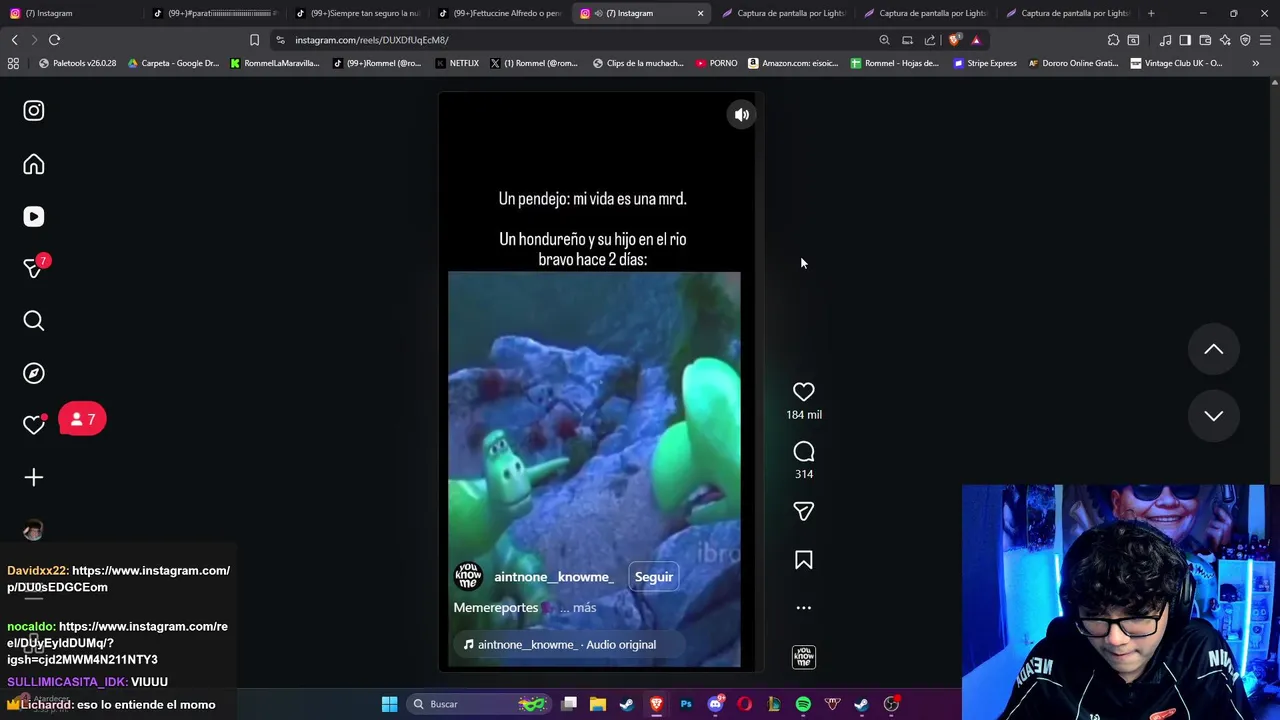Open the Instagram logo home link
1280x720 pixels.
34,111
